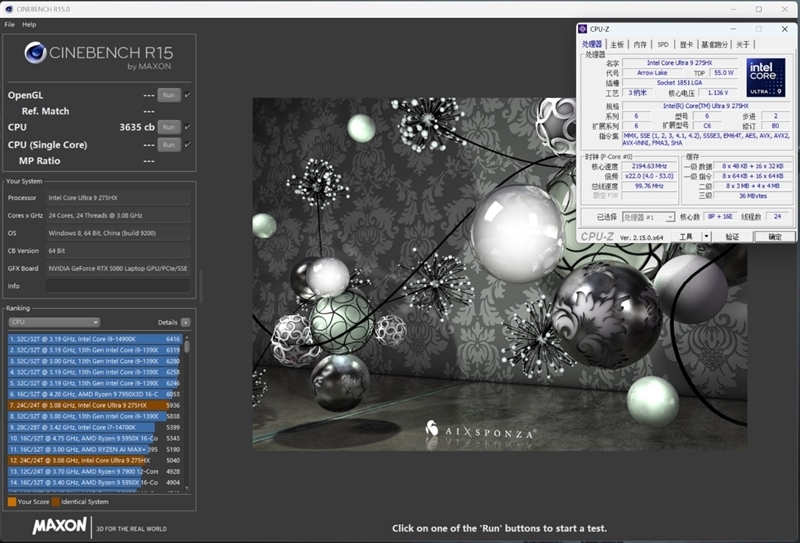800x543 pixels.
Task: Switch to the 内存 tab in CPU-Z
Action: (x=640, y=44)
